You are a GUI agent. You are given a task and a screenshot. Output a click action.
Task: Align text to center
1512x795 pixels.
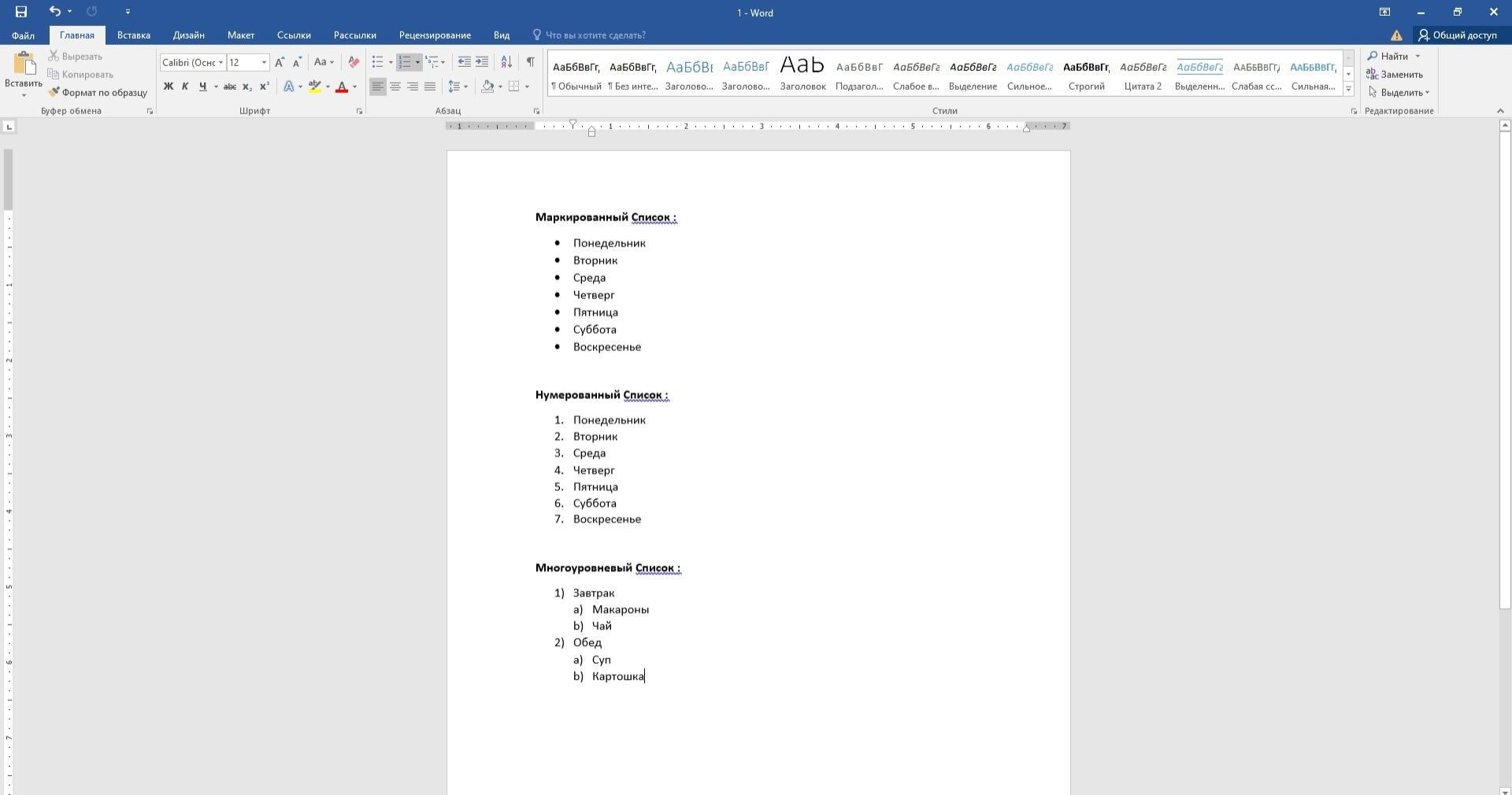coord(395,87)
